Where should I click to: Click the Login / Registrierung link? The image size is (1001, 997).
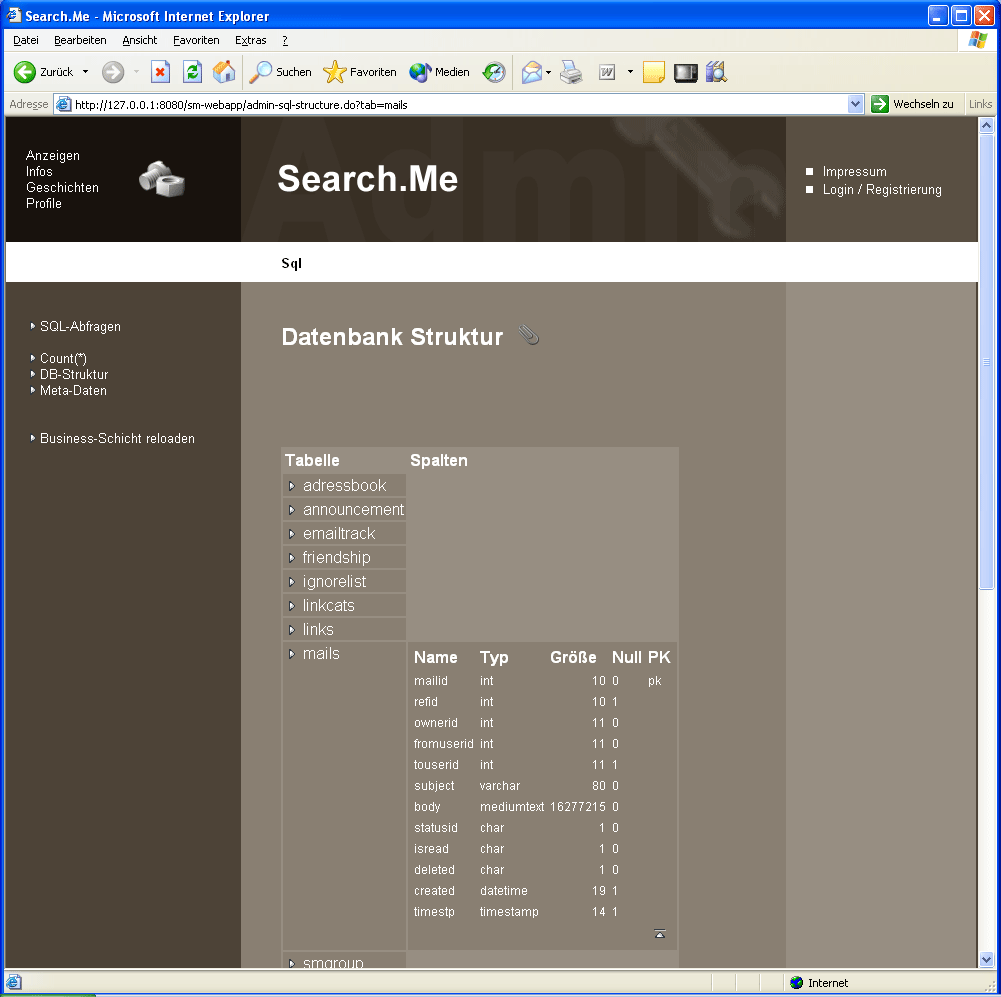[881, 190]
